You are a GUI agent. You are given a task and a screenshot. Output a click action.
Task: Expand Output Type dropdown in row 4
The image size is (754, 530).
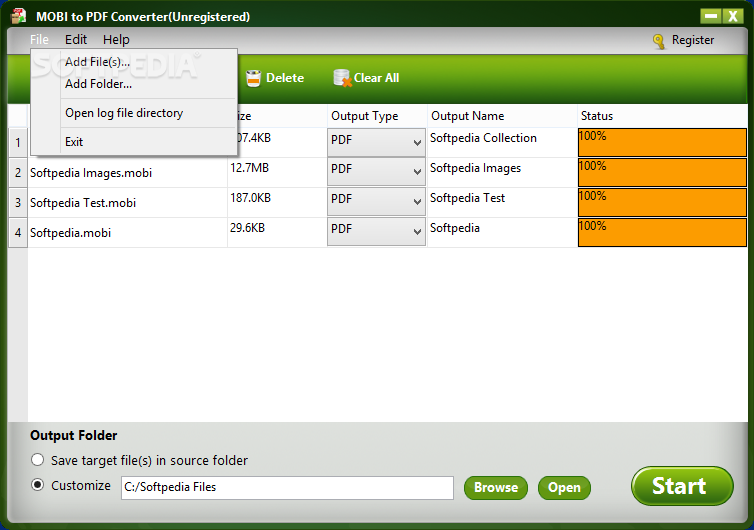coord(376,231)
